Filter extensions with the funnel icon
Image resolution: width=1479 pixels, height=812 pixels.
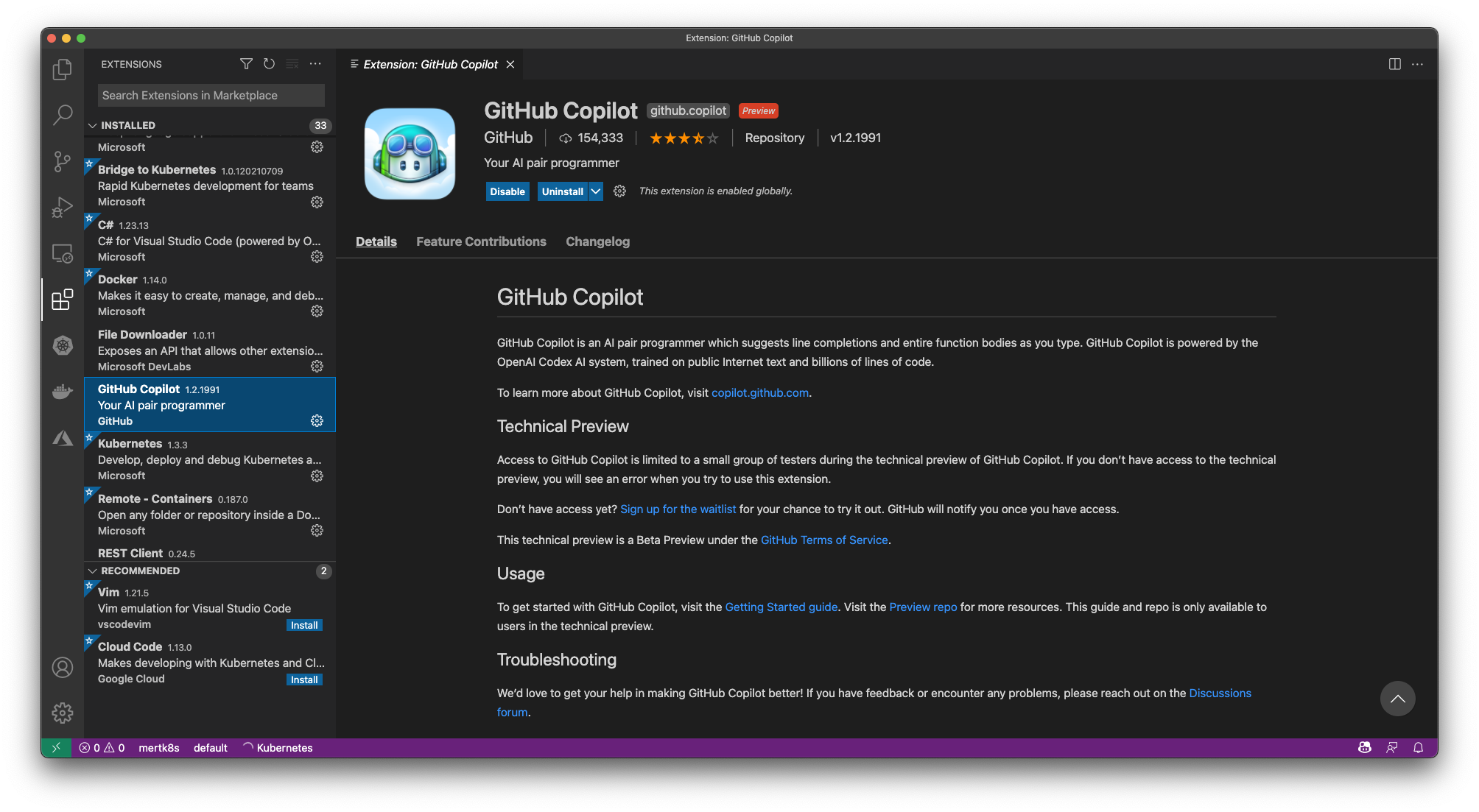246,64
